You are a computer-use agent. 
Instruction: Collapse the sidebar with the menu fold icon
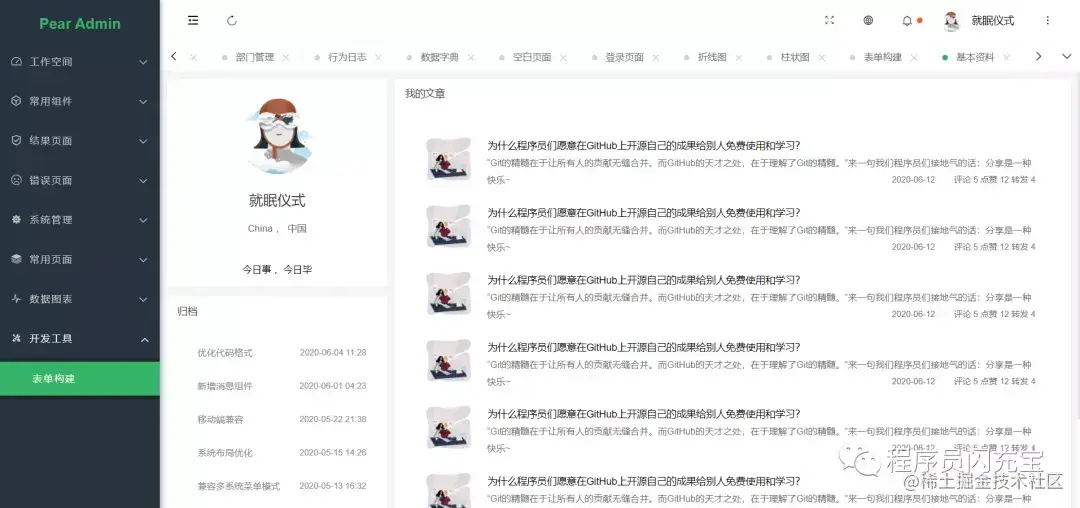(x=193, y=21)
